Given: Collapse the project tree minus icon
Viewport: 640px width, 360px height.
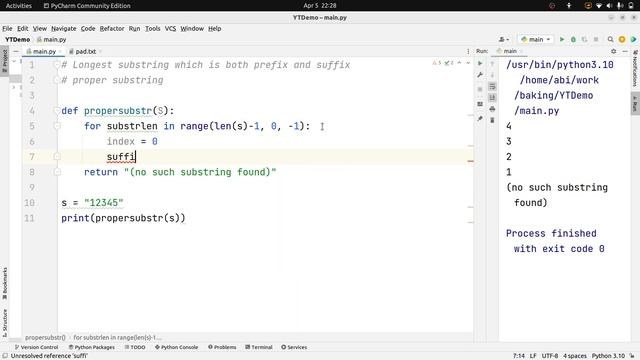Looking at the screenshot, I should coord(16,51).
